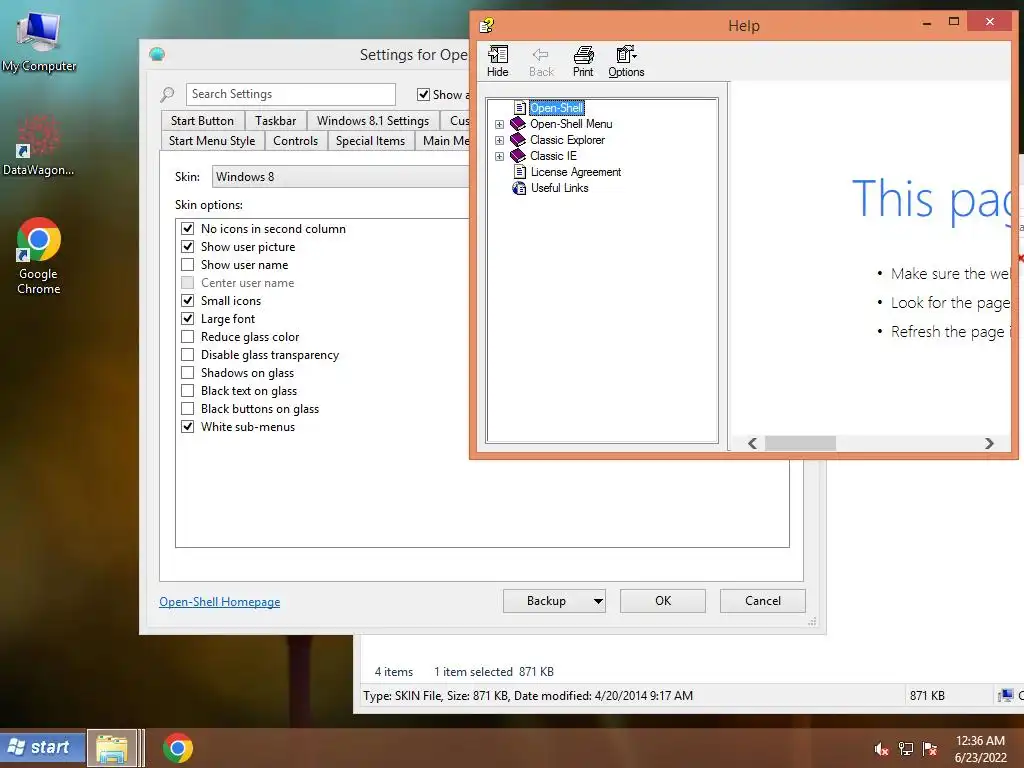1024x768 pixels.
Task: Click the Classic IE book icon
Action: tap(518, 155)
